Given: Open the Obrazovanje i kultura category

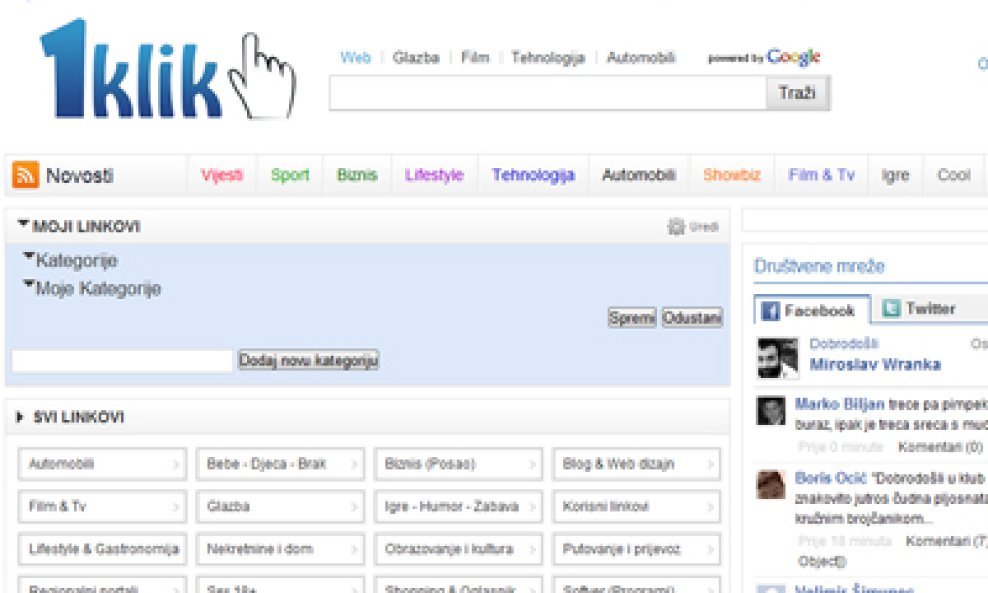Looking at the screenshot, I should click(x=458, y=549).
